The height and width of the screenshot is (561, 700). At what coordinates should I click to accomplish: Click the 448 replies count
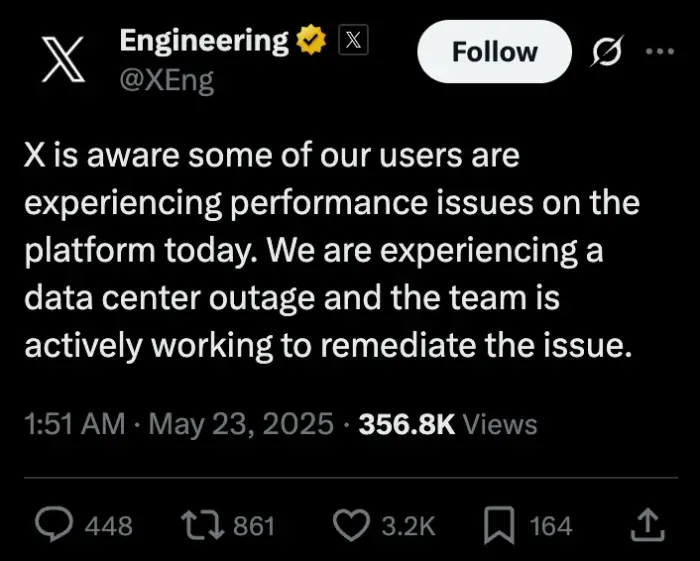[x=108, y=526]
